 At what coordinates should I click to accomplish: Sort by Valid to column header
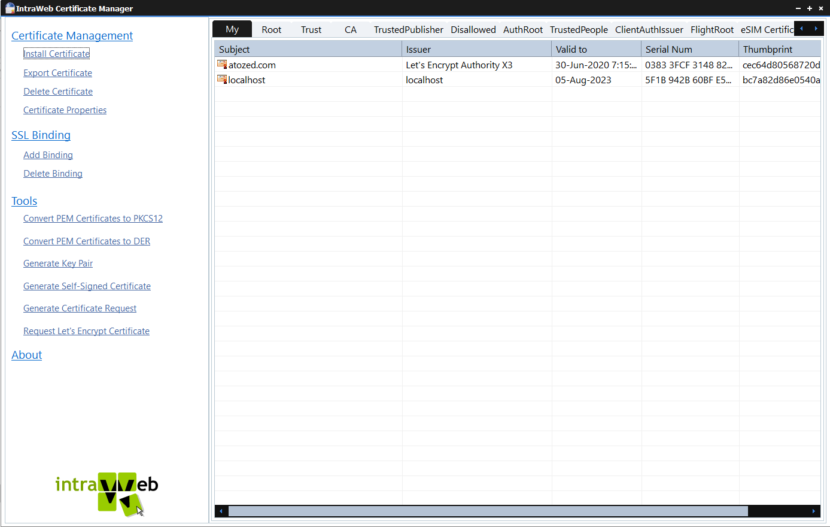[595, 49]
